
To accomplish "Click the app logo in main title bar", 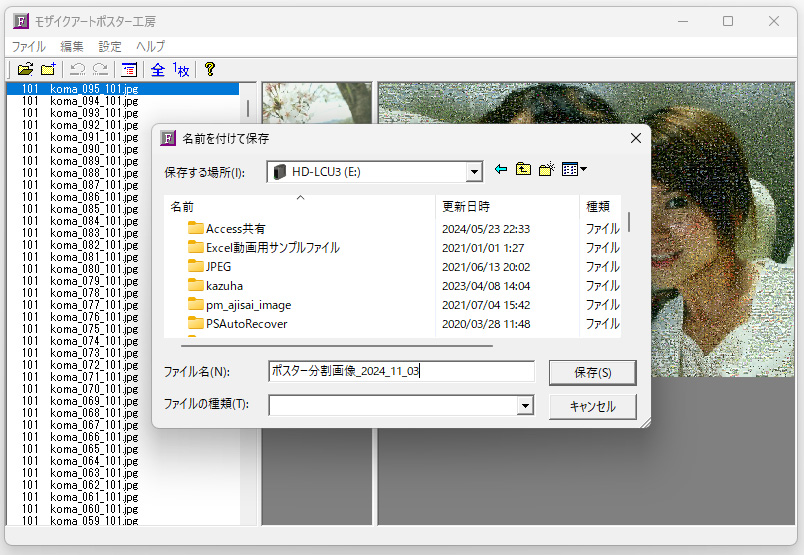I will [x=21, y=22].
